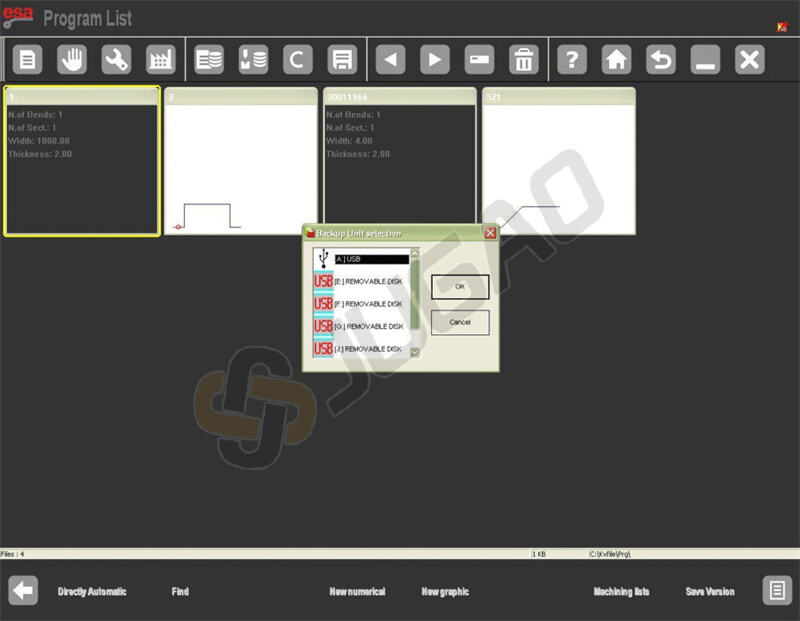Click the hand manual mode icon
800x621 pixels.
coord(72,60)
